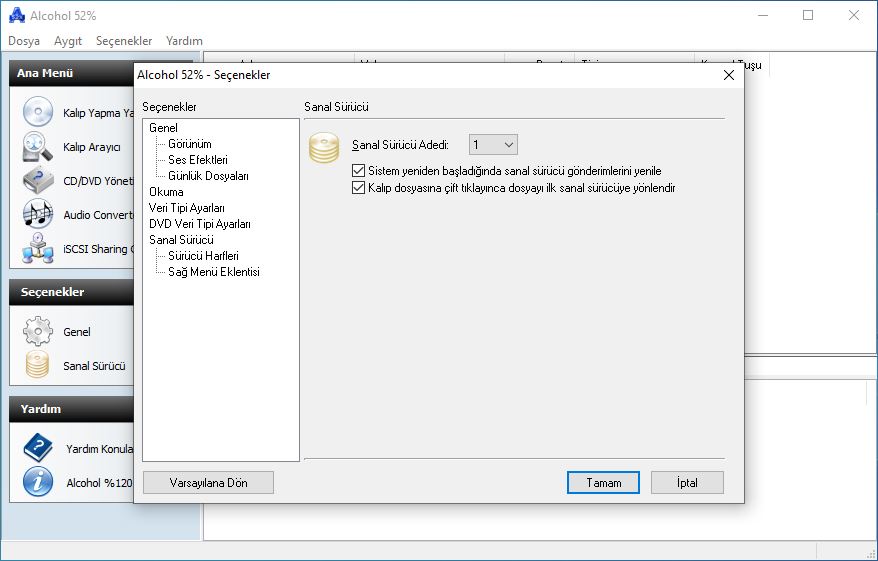This screenshot has width=878, height=561.
Task: Close the Seçenekler dialog with X
Action: 728,75
